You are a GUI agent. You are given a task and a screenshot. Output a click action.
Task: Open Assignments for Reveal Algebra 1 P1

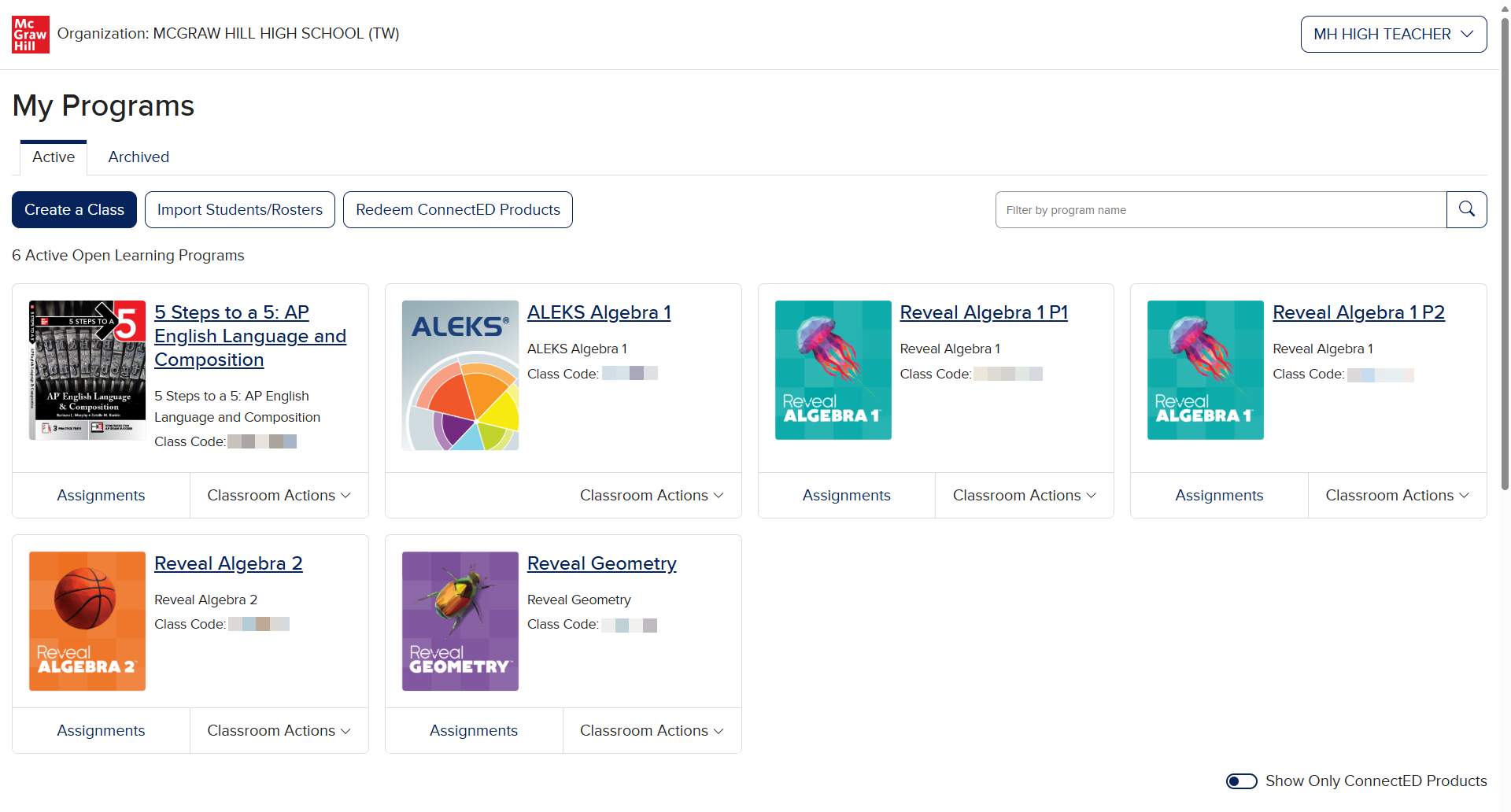(x=847, y=496)
